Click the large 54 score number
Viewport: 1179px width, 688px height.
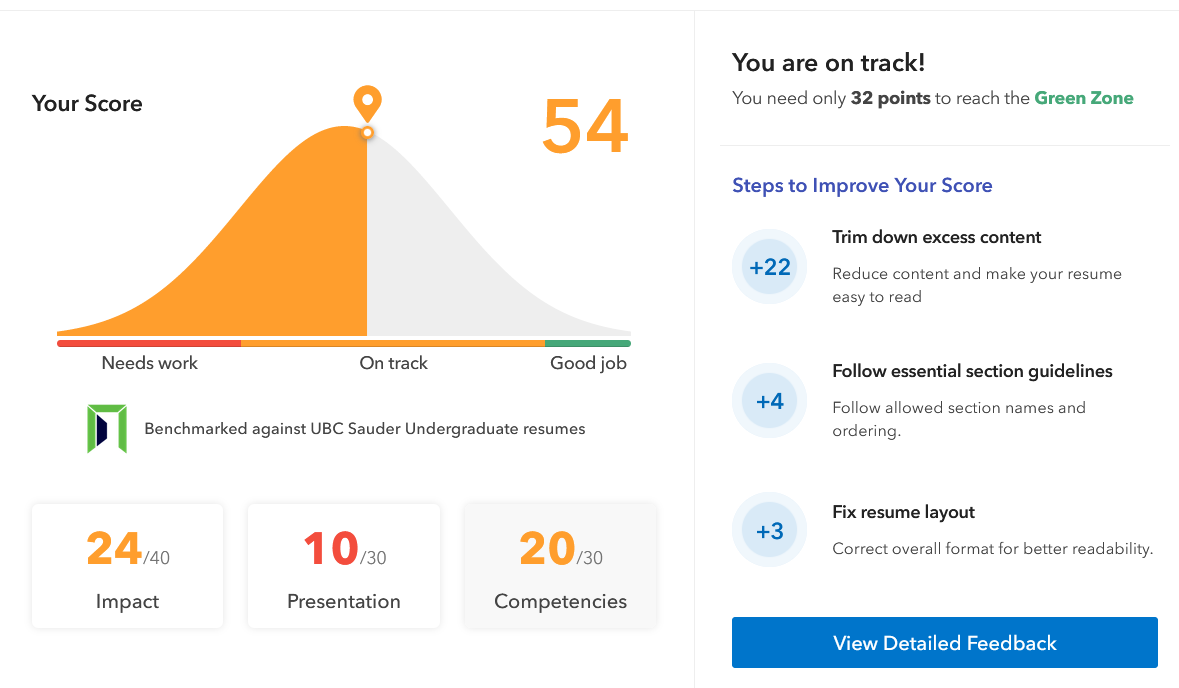click(585, 126)
